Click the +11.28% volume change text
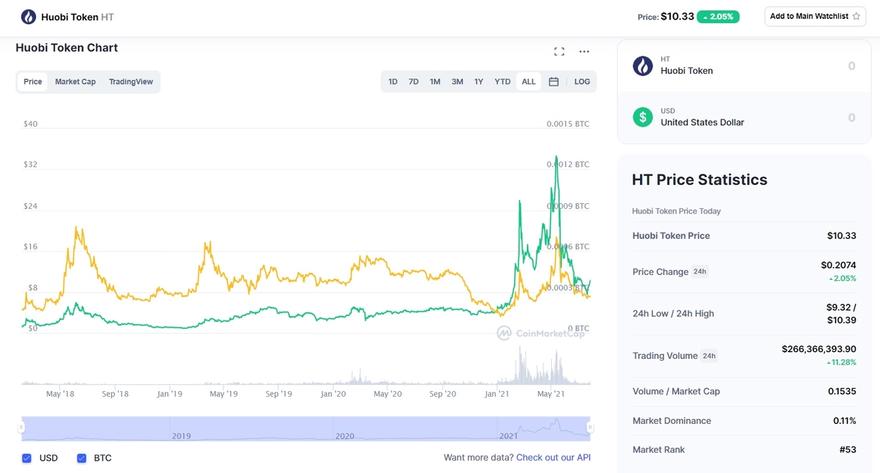Viewport: 880px width, 473px height. (841, 362)
